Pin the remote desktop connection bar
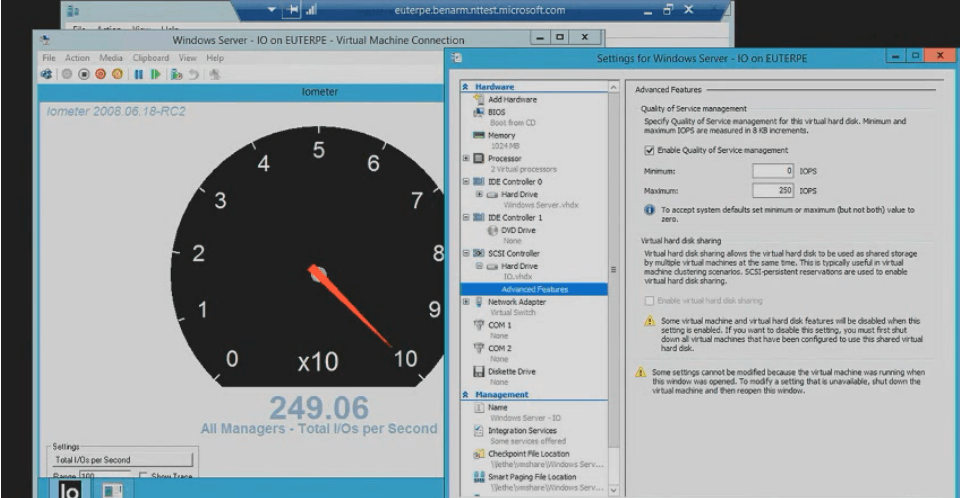Screen dimensions: 960x498 [x=293, y=10]
